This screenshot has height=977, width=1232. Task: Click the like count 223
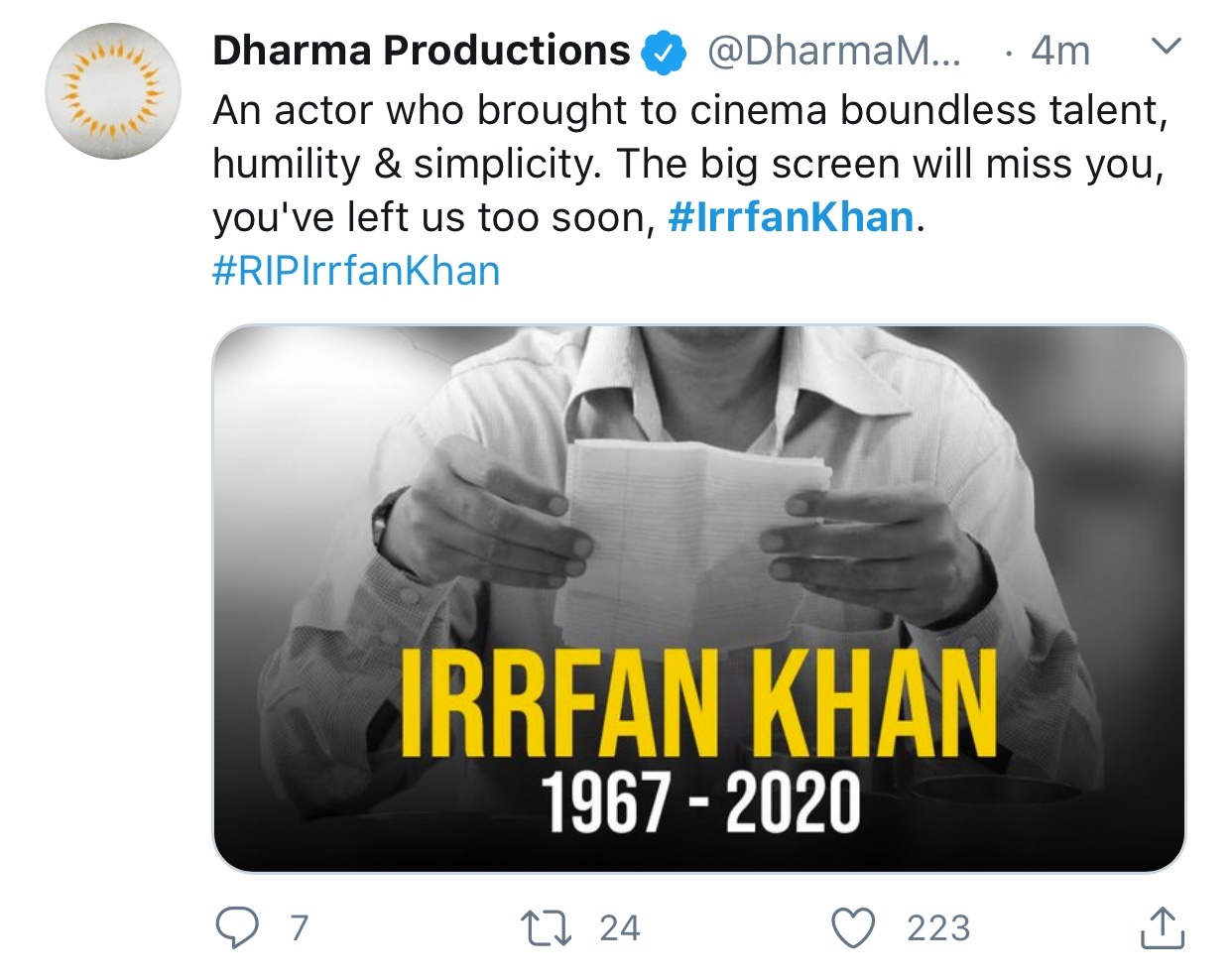coord(938,928)
